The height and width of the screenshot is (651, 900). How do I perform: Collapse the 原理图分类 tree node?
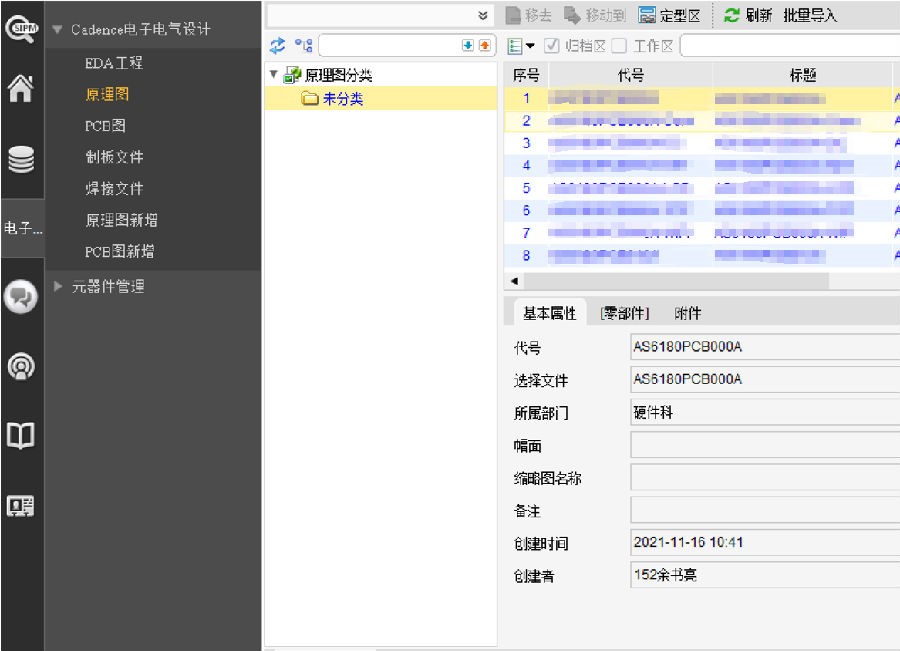tap(274, 75)
